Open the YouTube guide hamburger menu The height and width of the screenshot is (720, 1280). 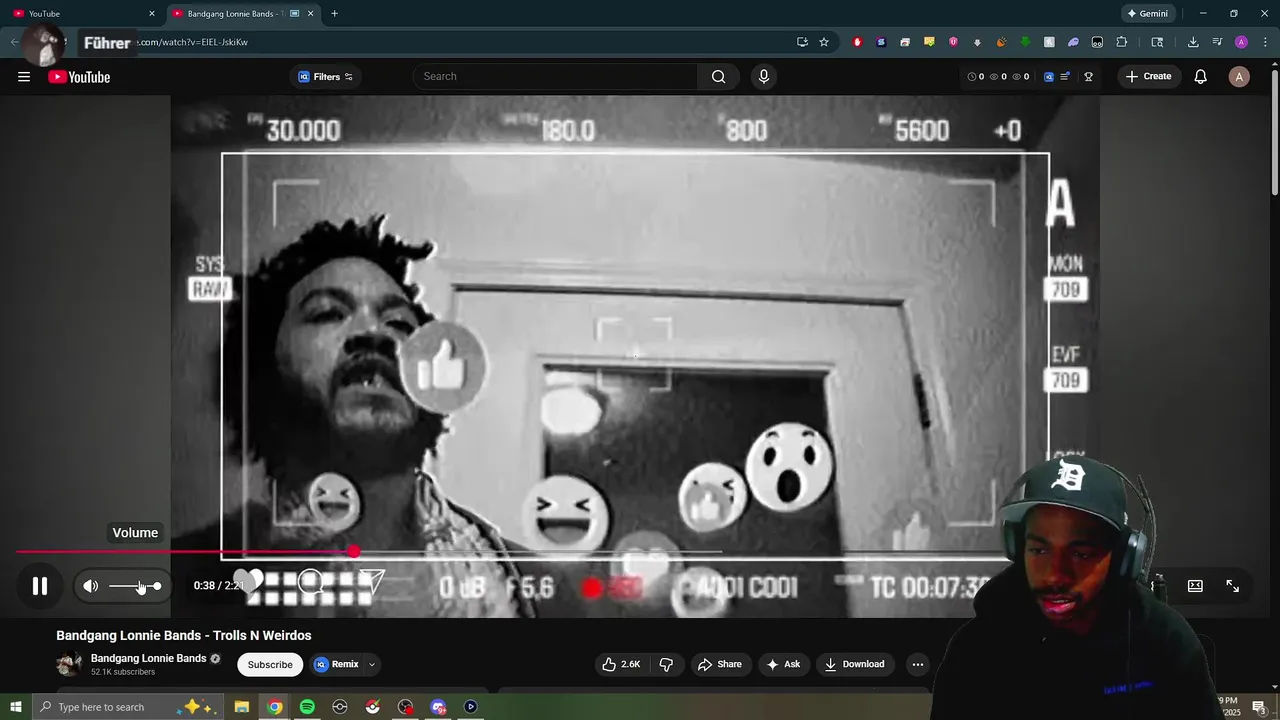[x=24, y=77]
